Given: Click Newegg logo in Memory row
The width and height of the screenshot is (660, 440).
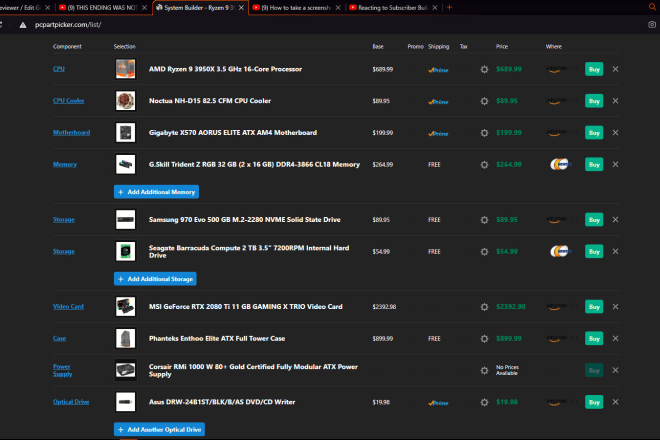Looking at the screenshot, I should tap(561, 164).
